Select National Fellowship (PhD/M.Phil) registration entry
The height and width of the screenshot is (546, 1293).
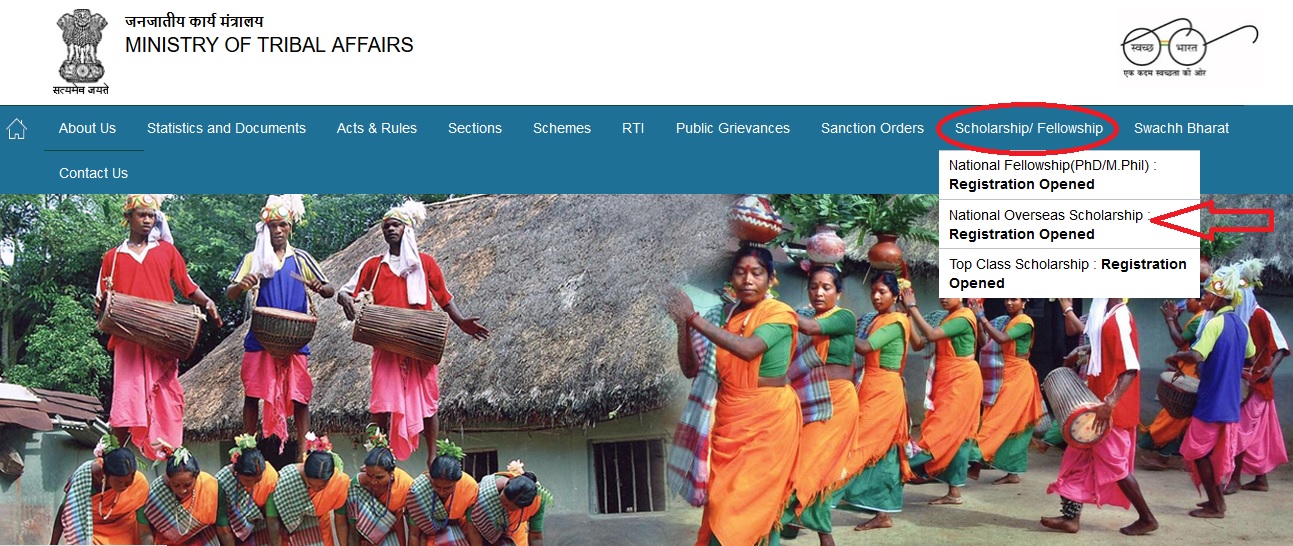click(x=1069, y=175)
